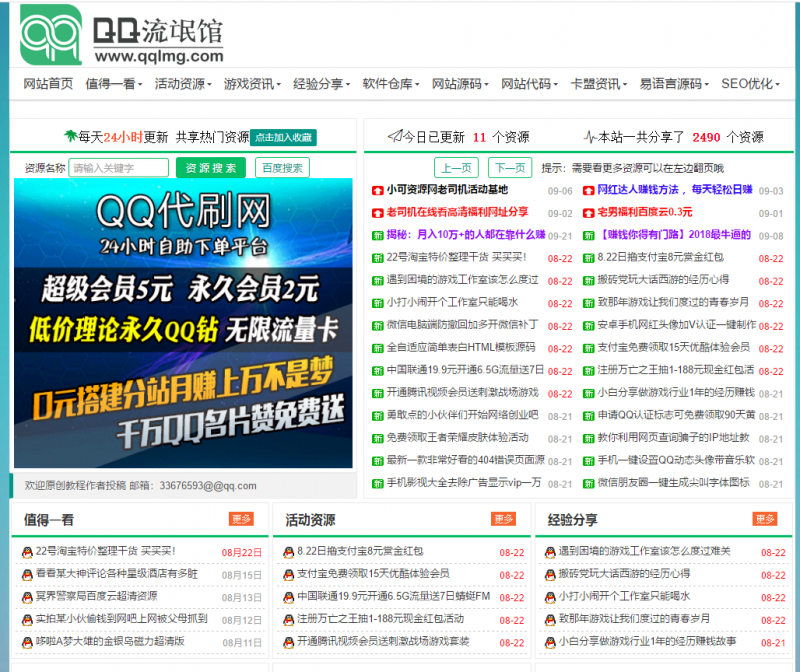Click the QQ流氓馆 site logo

tap(122, 34)
